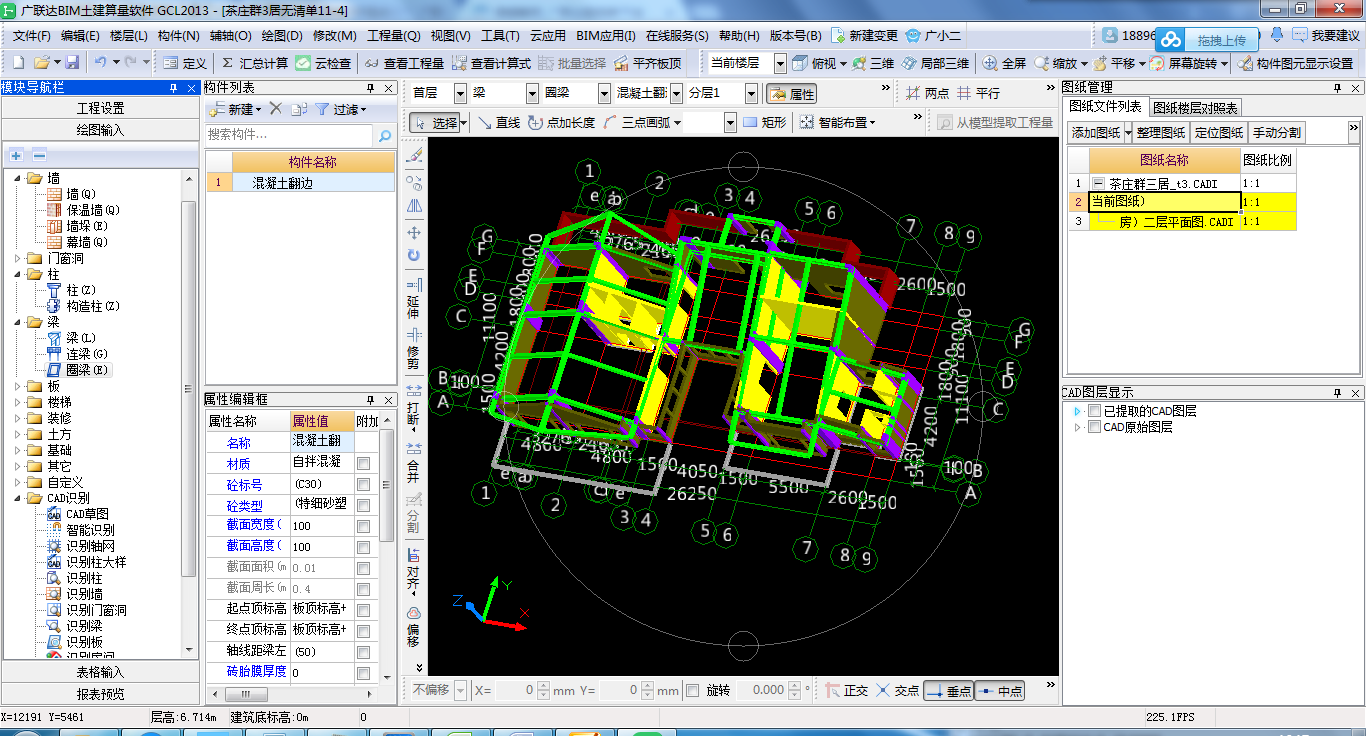The image size is (1366, 736).
Task: Open the 当前楼层 dropdown
Action: [781, 63]
